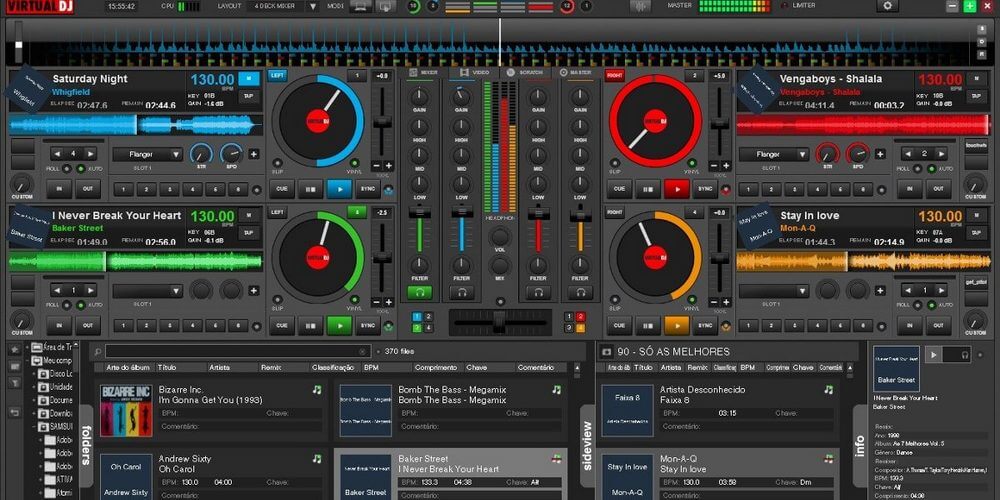Play the Vengaboys Shalala deck
This screenshot has height=500, width=1000.
coord(677,189)
